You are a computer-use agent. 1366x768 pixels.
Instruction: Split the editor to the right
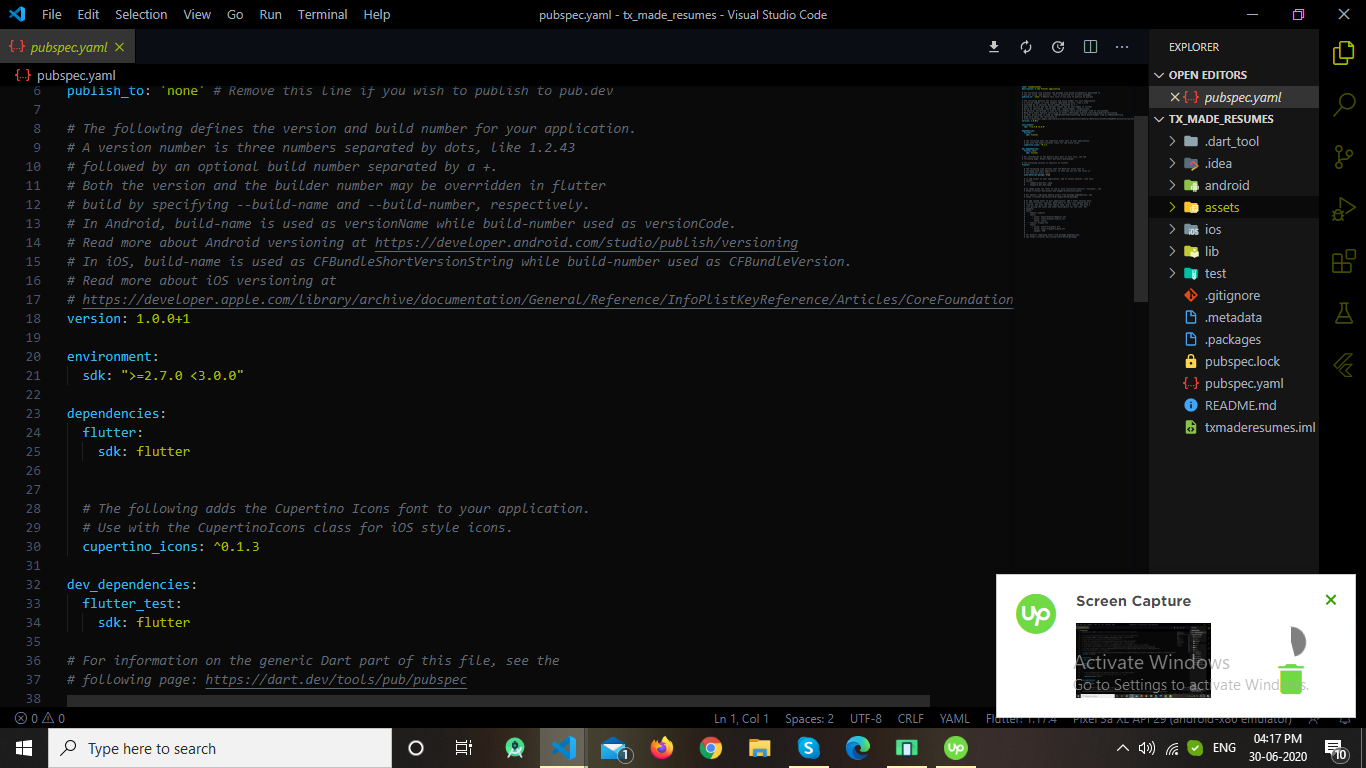click(1090, 47)
